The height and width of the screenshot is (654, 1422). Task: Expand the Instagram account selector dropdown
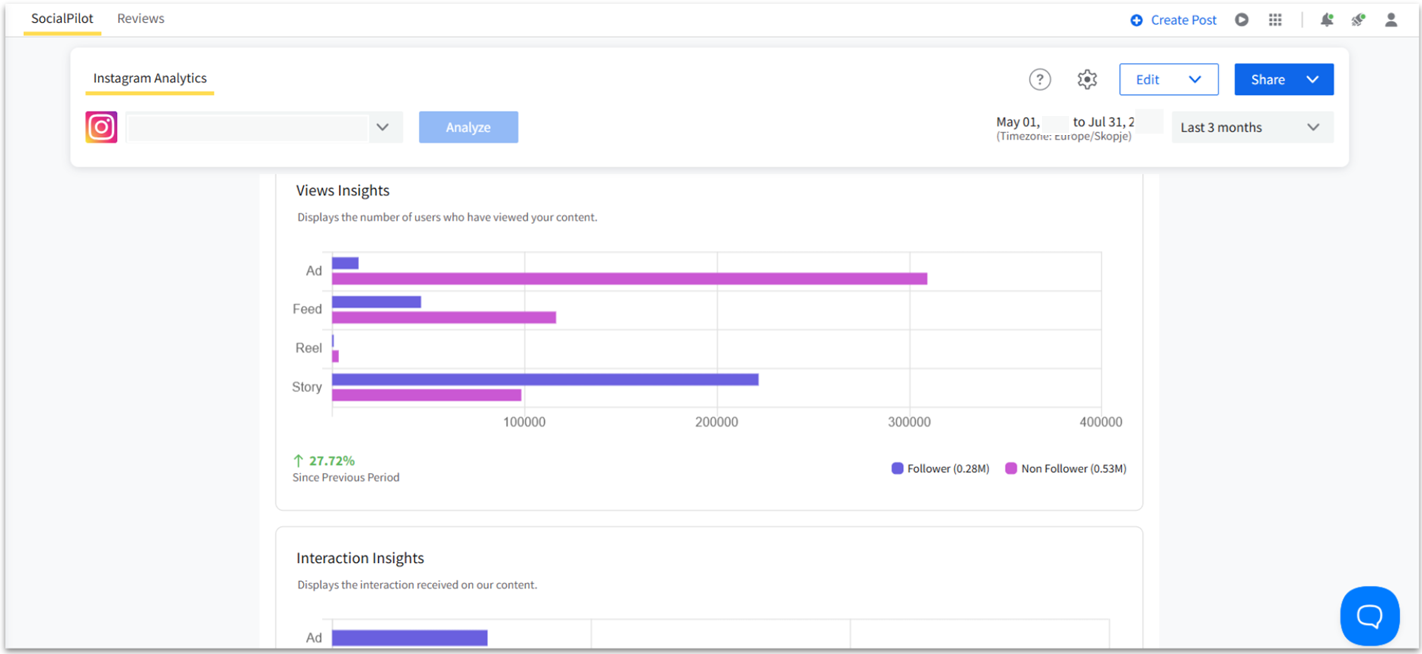coord(383,127)
